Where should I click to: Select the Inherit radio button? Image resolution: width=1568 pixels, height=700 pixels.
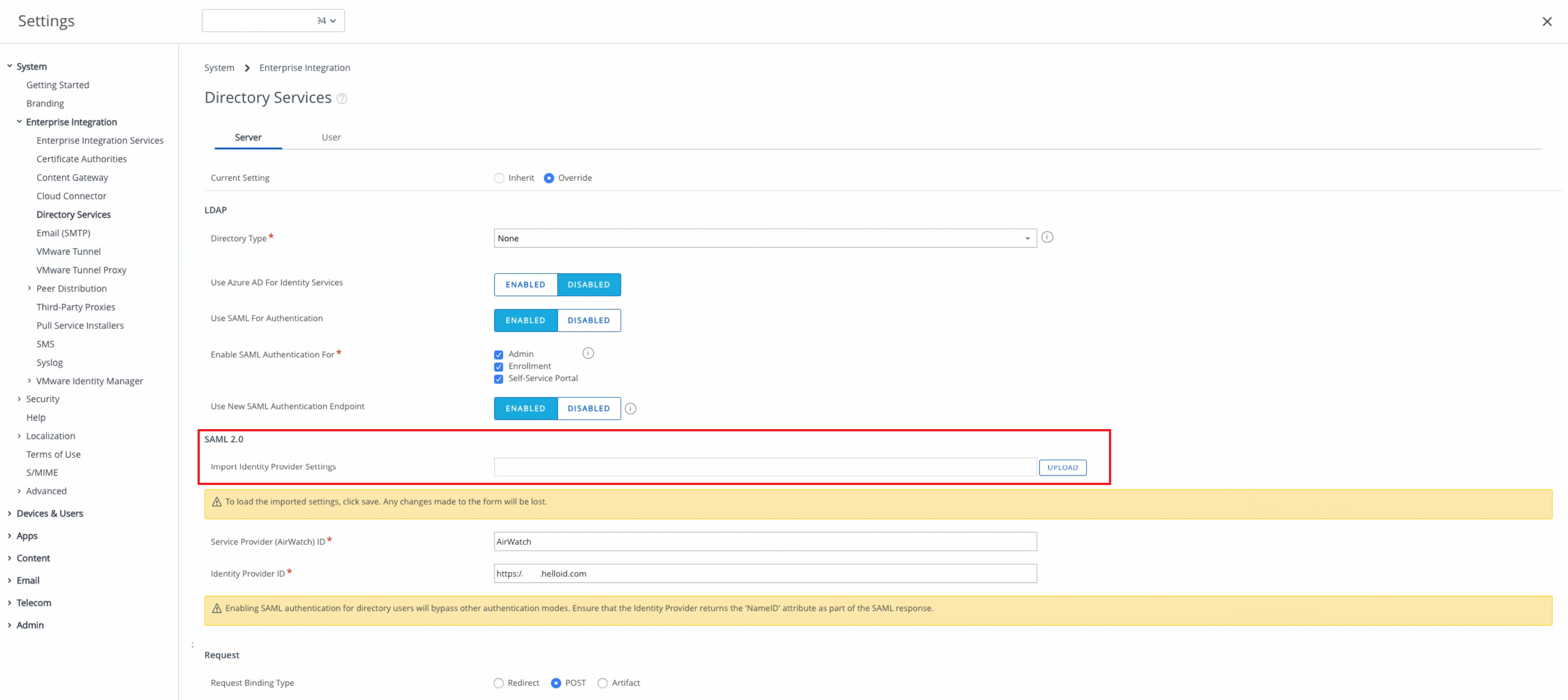[499, 178]
